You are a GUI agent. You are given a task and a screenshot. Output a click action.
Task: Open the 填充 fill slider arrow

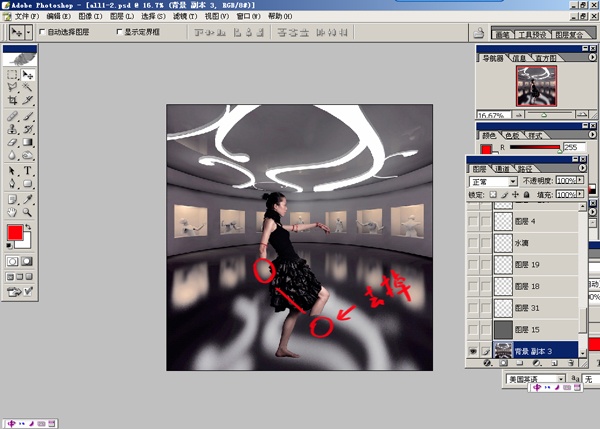tap(580, 194)
